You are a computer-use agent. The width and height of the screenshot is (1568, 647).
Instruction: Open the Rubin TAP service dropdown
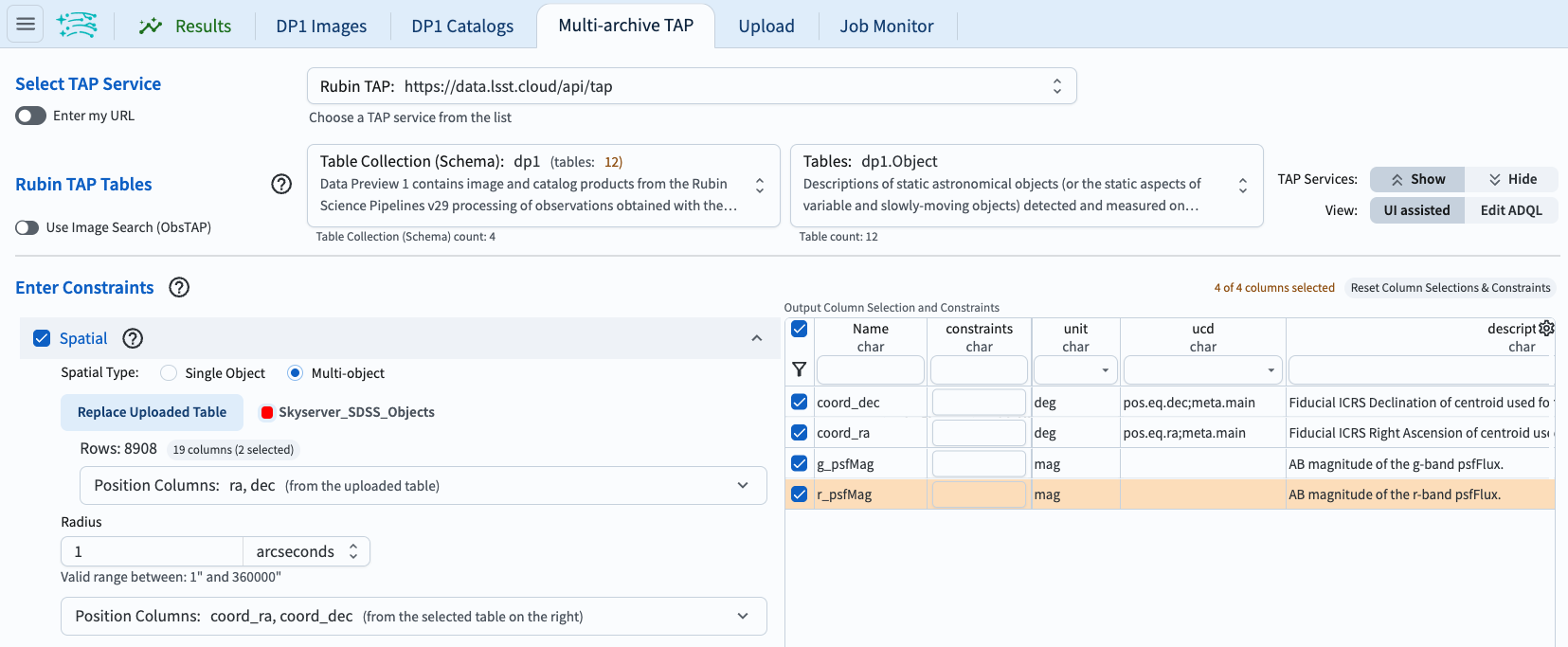point(692,86)
